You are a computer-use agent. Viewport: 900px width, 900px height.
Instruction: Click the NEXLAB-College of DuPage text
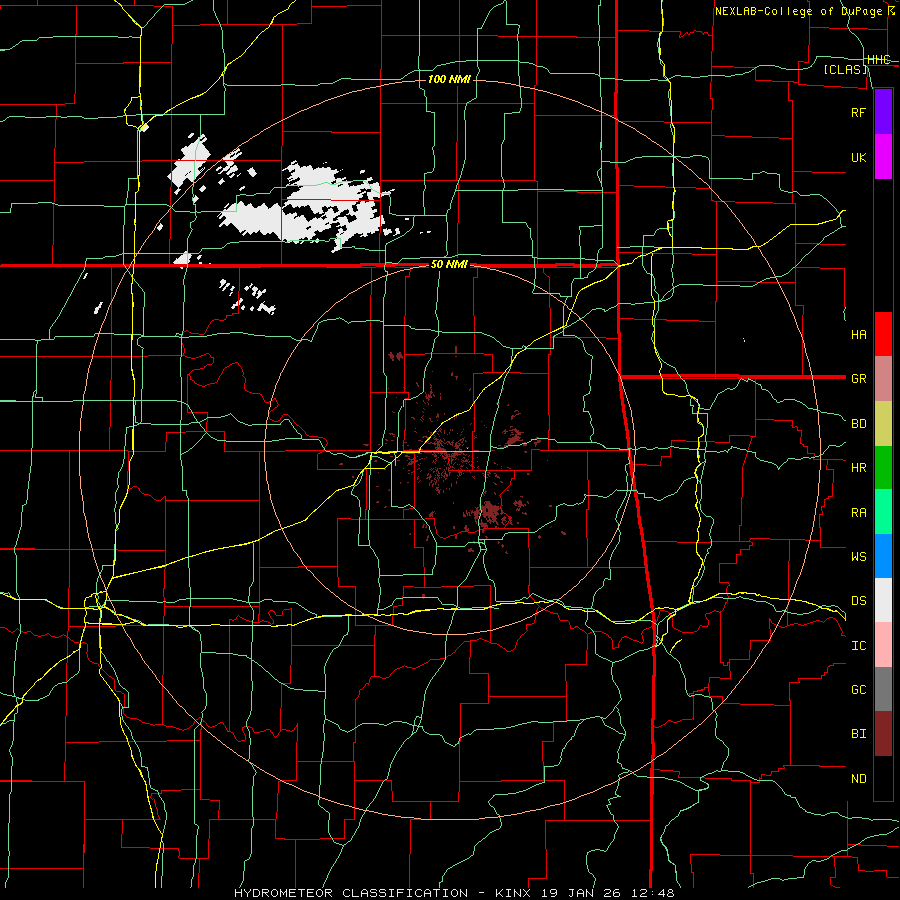click(798, 11)
